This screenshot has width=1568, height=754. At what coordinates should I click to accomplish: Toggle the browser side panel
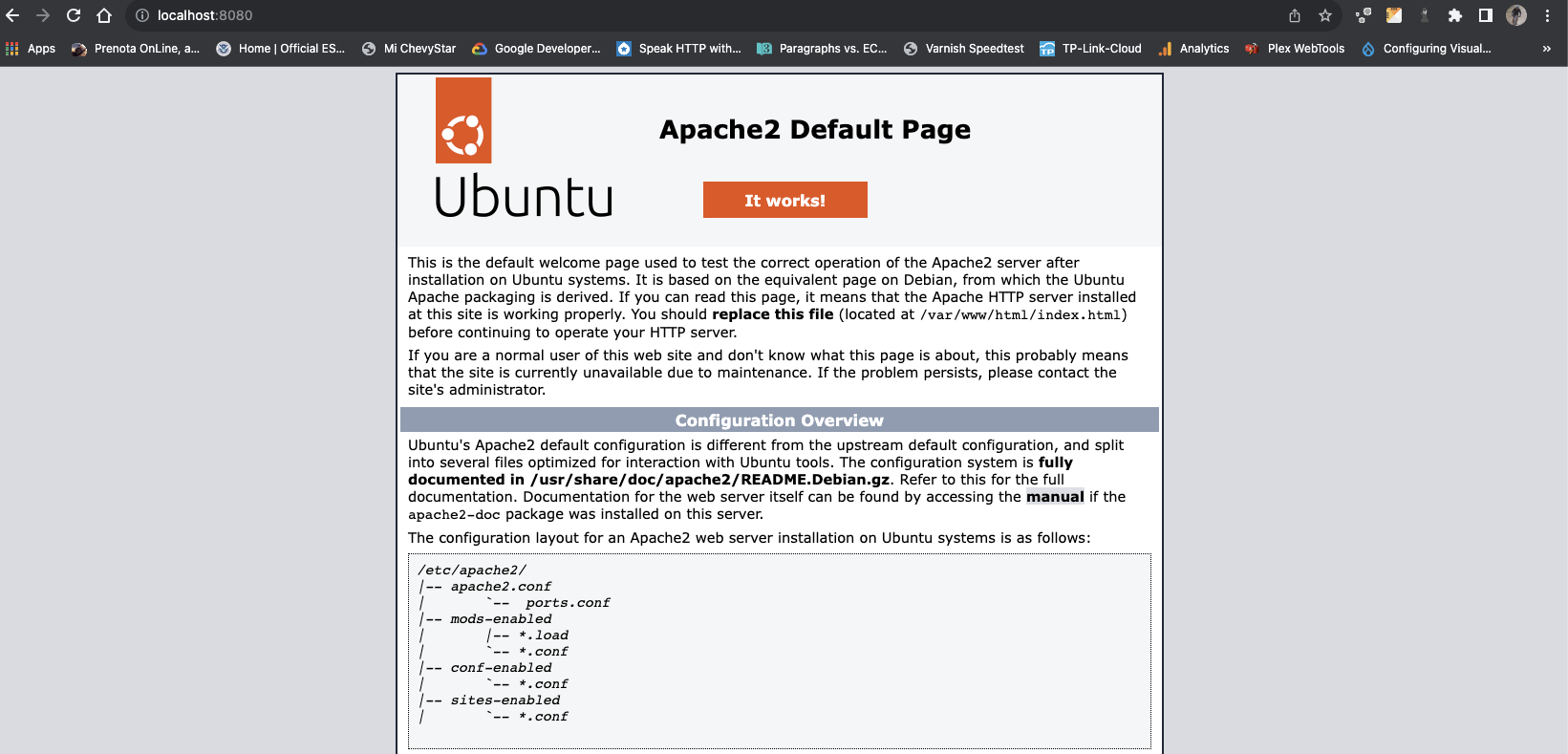pos(1486,15)
